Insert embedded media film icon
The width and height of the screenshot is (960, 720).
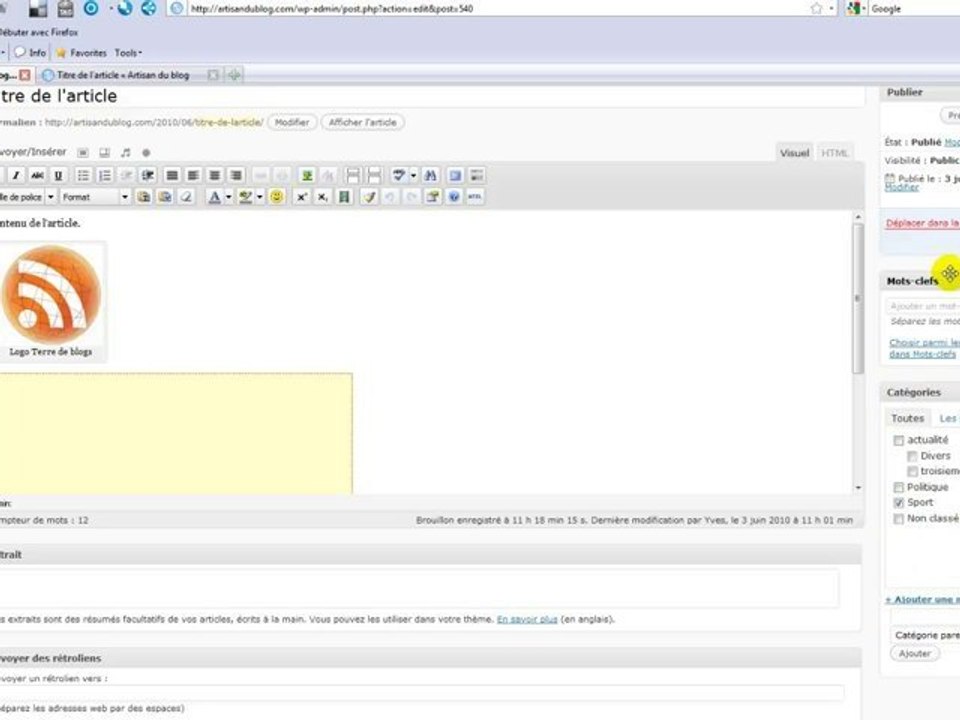(x=344, y=197)
